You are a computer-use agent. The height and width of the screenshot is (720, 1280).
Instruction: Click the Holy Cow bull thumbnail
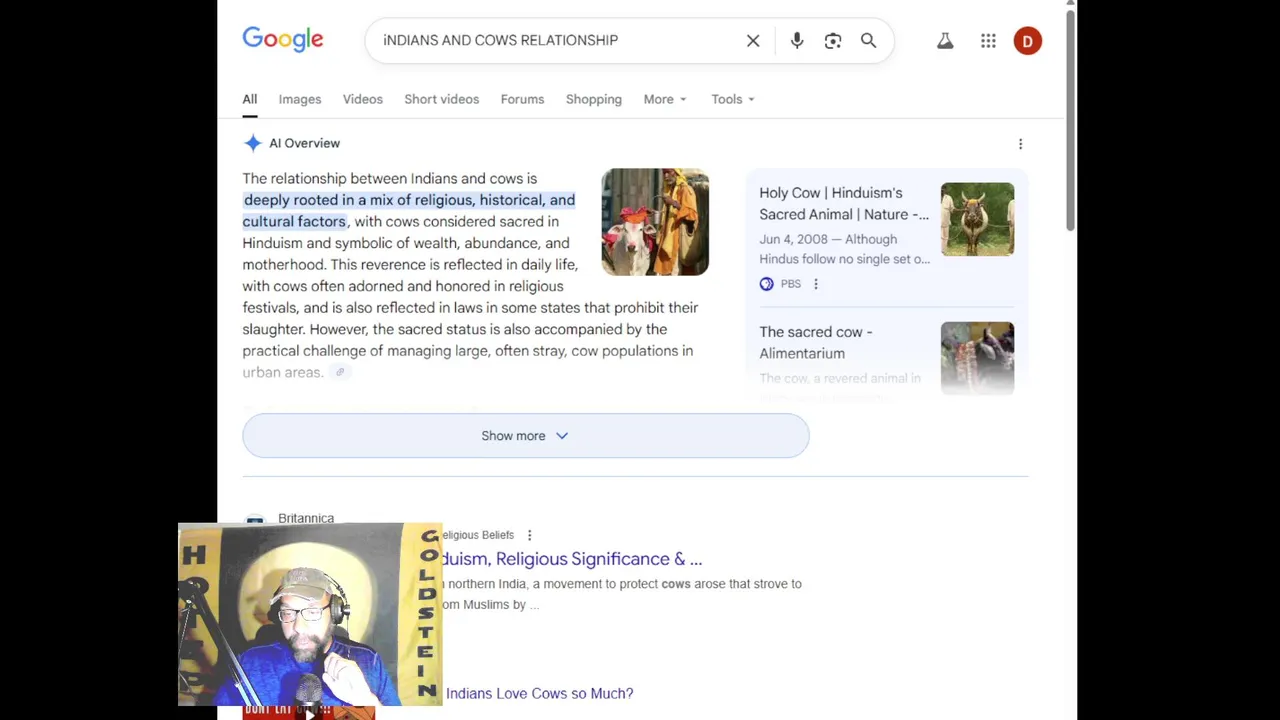point(977,219)
